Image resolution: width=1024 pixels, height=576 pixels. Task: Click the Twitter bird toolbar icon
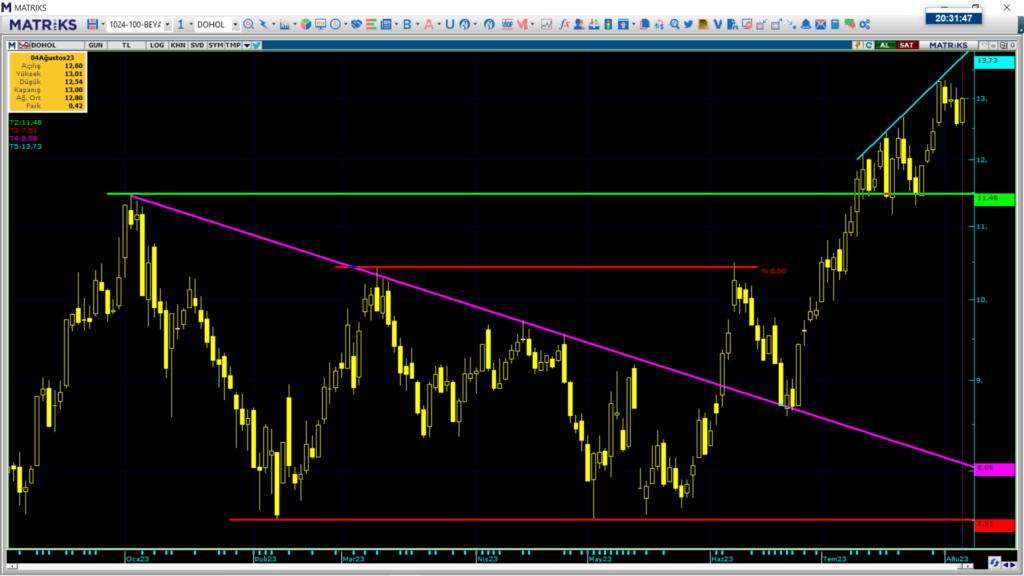tap(688, 24)
